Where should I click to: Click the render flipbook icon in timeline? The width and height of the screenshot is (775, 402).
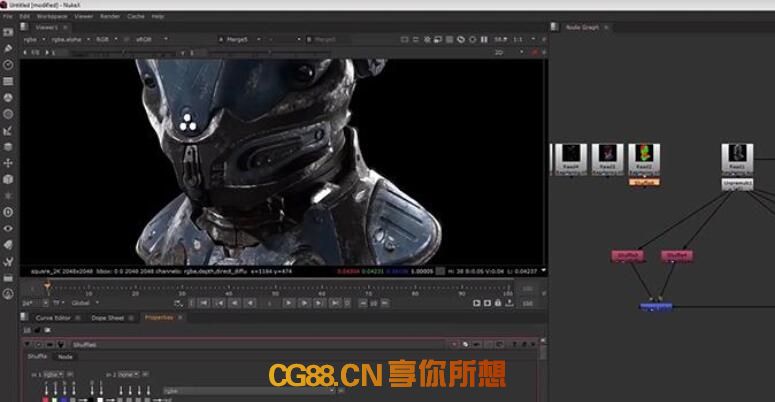click(x=476, y=303)
